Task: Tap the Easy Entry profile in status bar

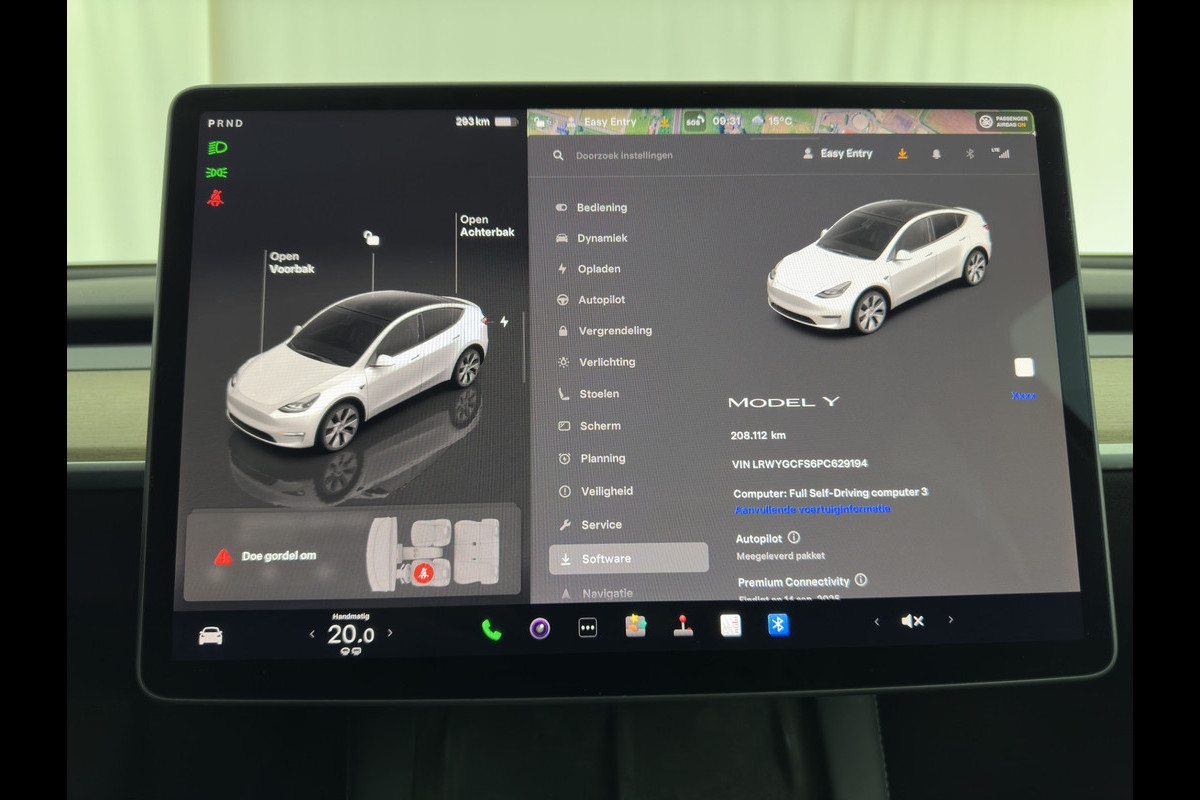Action: (x=602, y=122)
